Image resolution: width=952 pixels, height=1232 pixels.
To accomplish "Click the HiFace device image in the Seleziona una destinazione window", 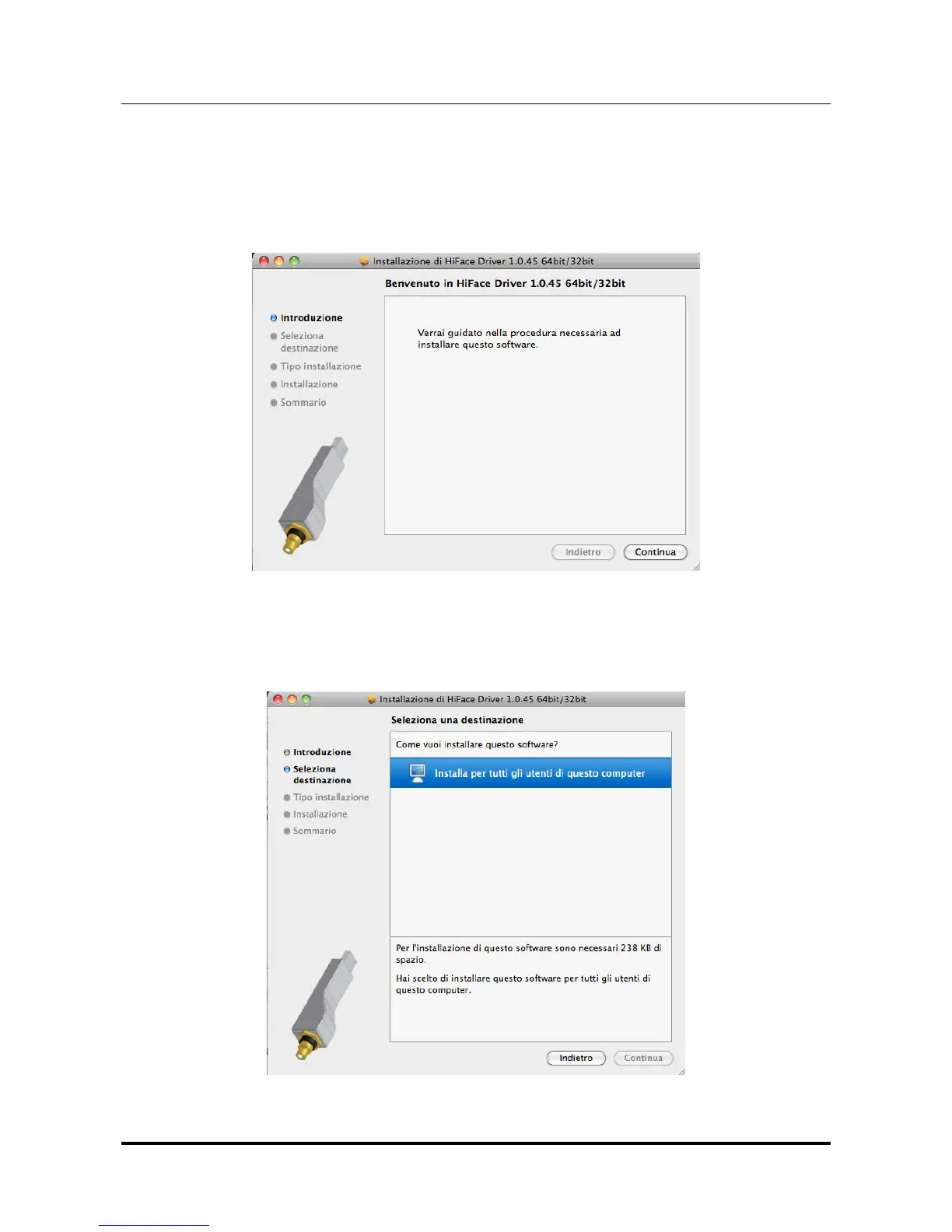I will 325,1004.
